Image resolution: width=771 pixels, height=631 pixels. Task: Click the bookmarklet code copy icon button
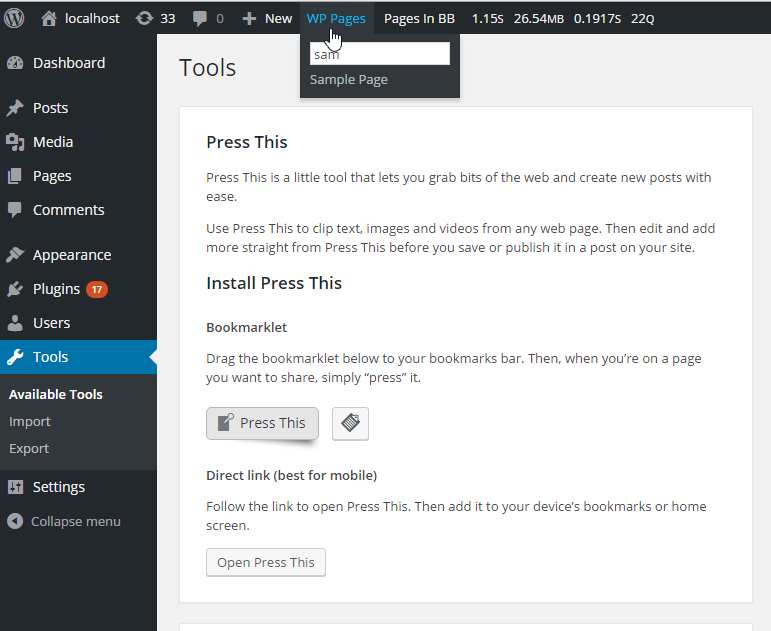coord(350,423)
